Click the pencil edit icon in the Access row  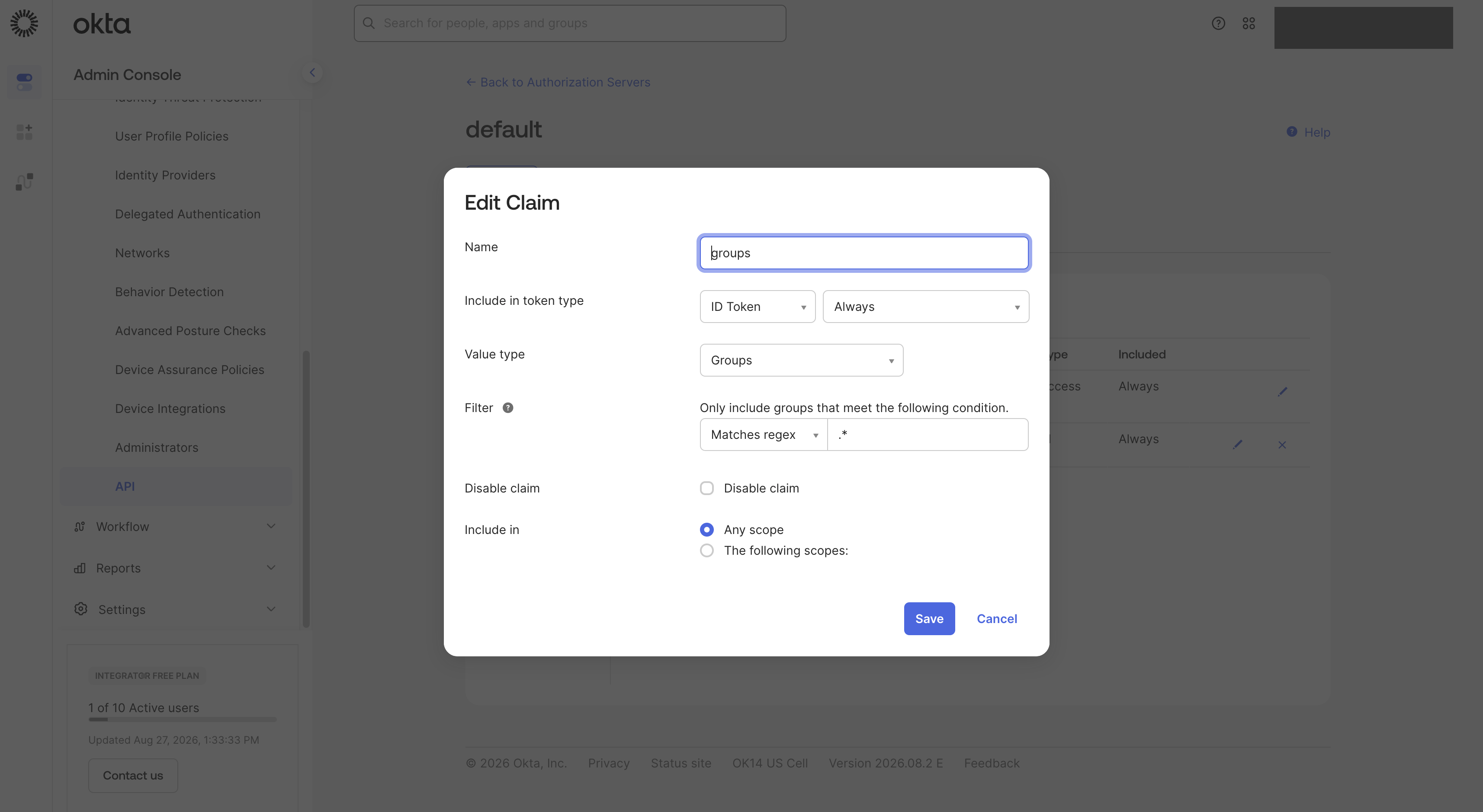[1282, 392]
